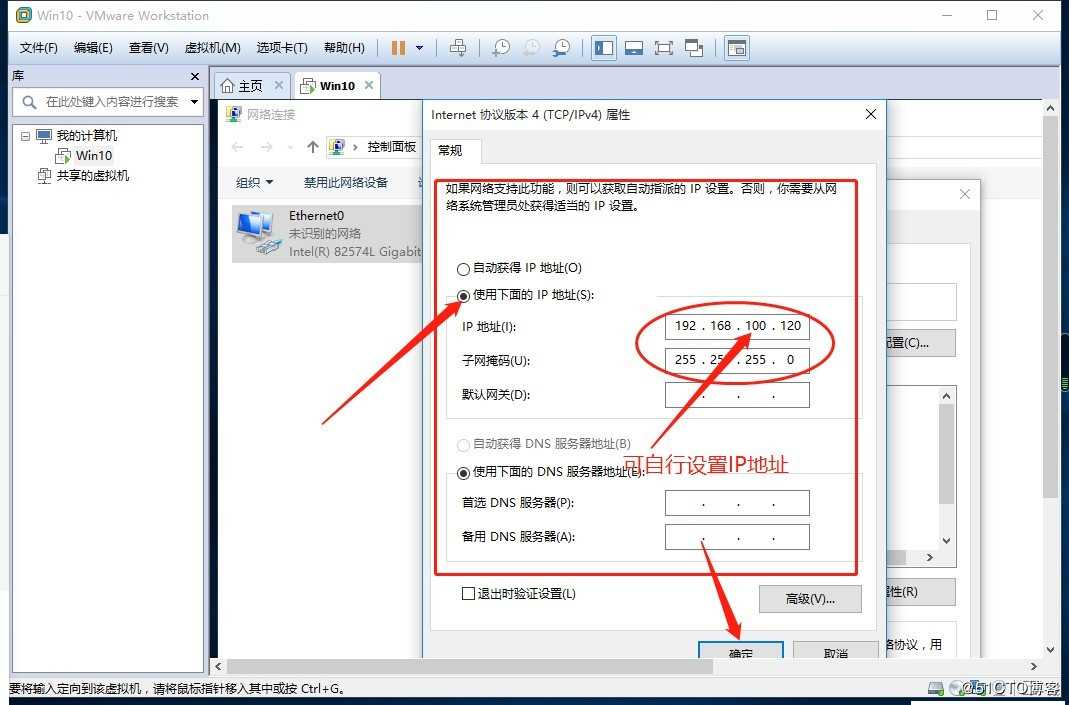
Task: Select 使用下面的 IP 地址 radio button
Action: (464, 296)
